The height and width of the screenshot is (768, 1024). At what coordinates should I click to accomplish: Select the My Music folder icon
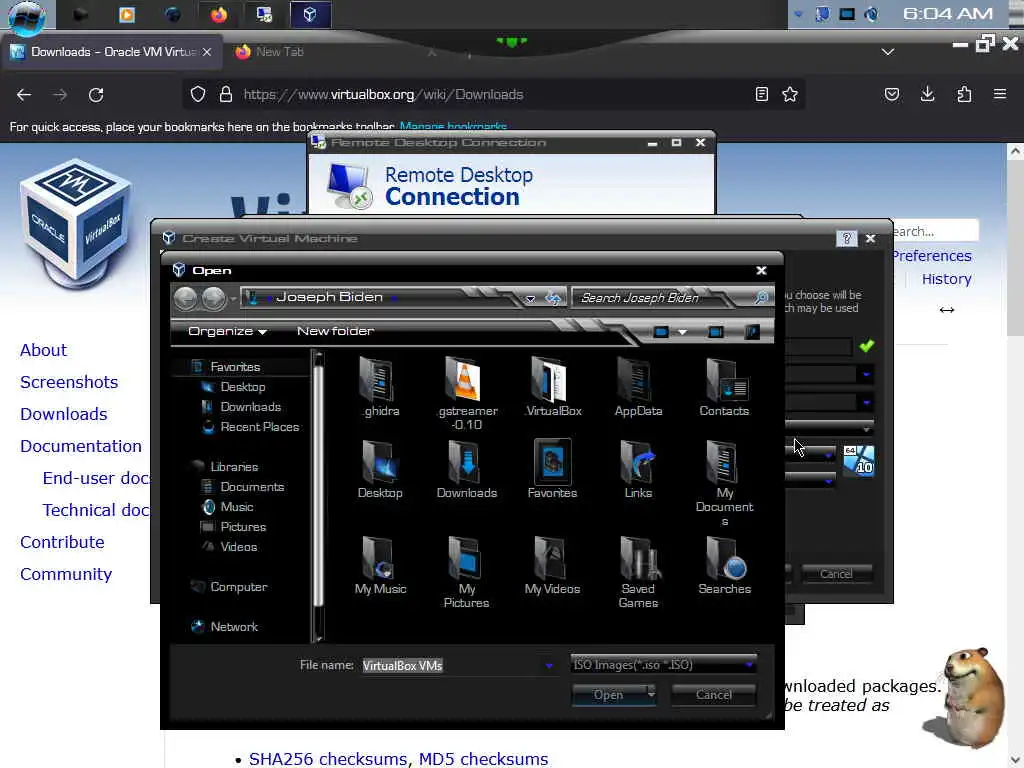click(x=380, y=566)
